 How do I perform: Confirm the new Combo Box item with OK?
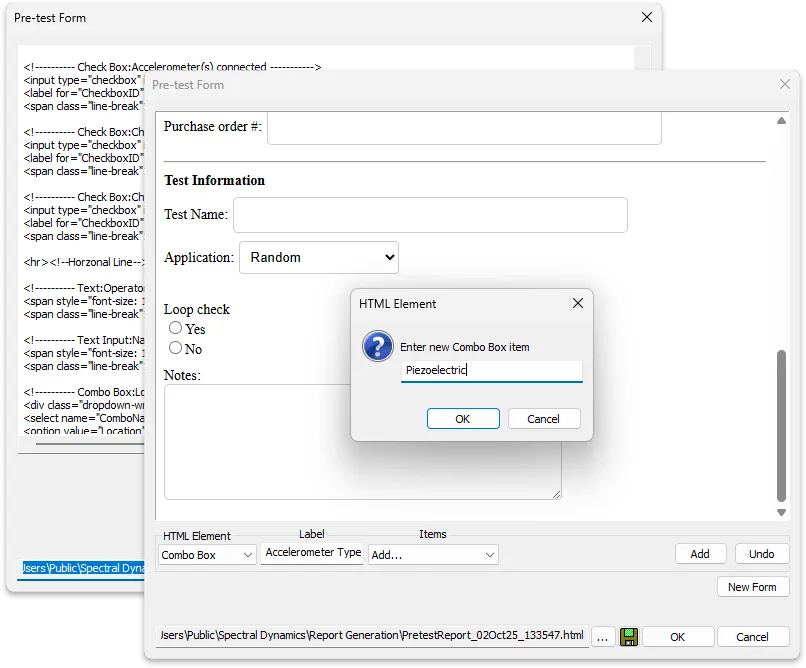463,419
